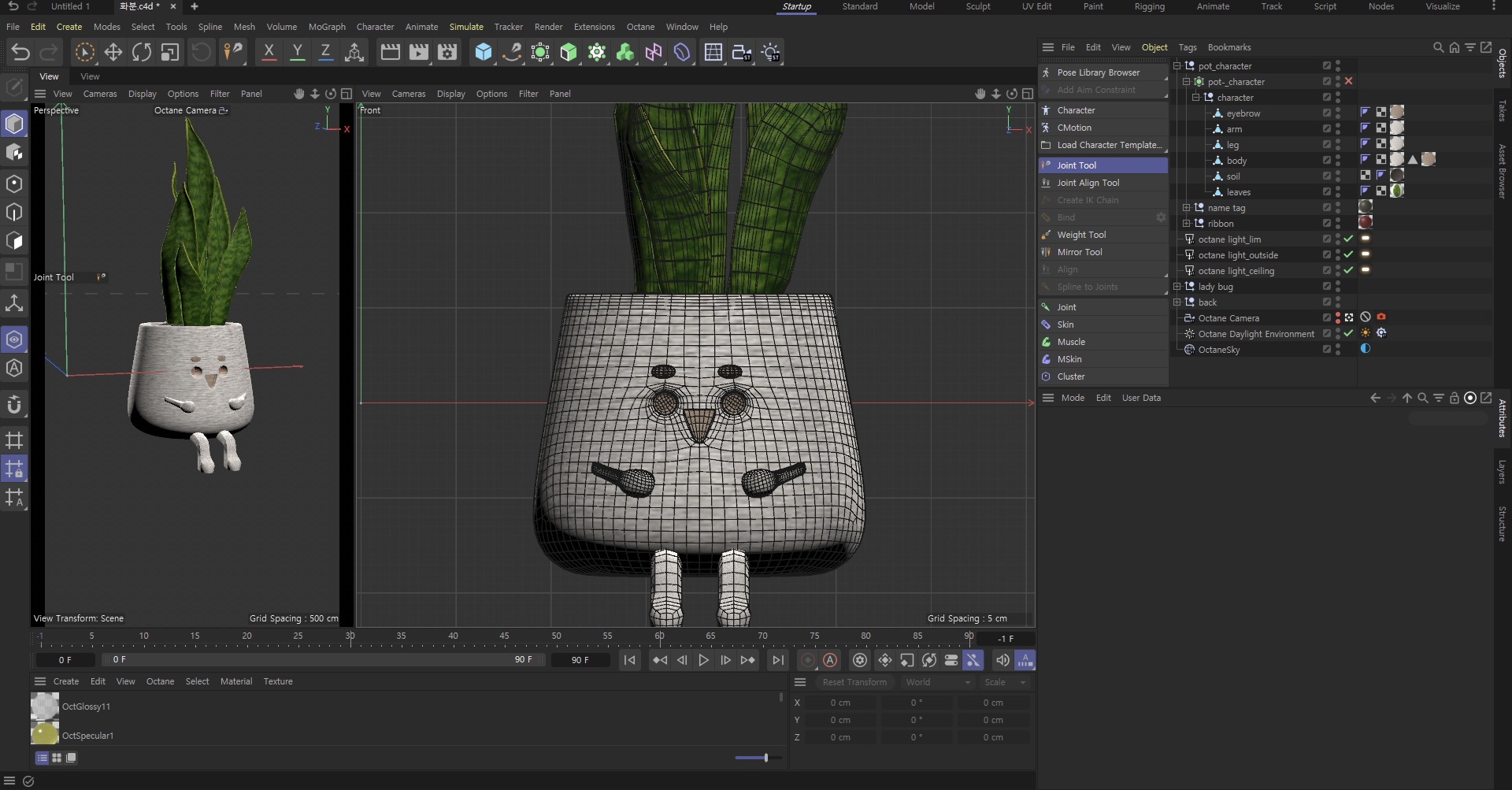Toggle Autokeying red A button

pos(830,660)
